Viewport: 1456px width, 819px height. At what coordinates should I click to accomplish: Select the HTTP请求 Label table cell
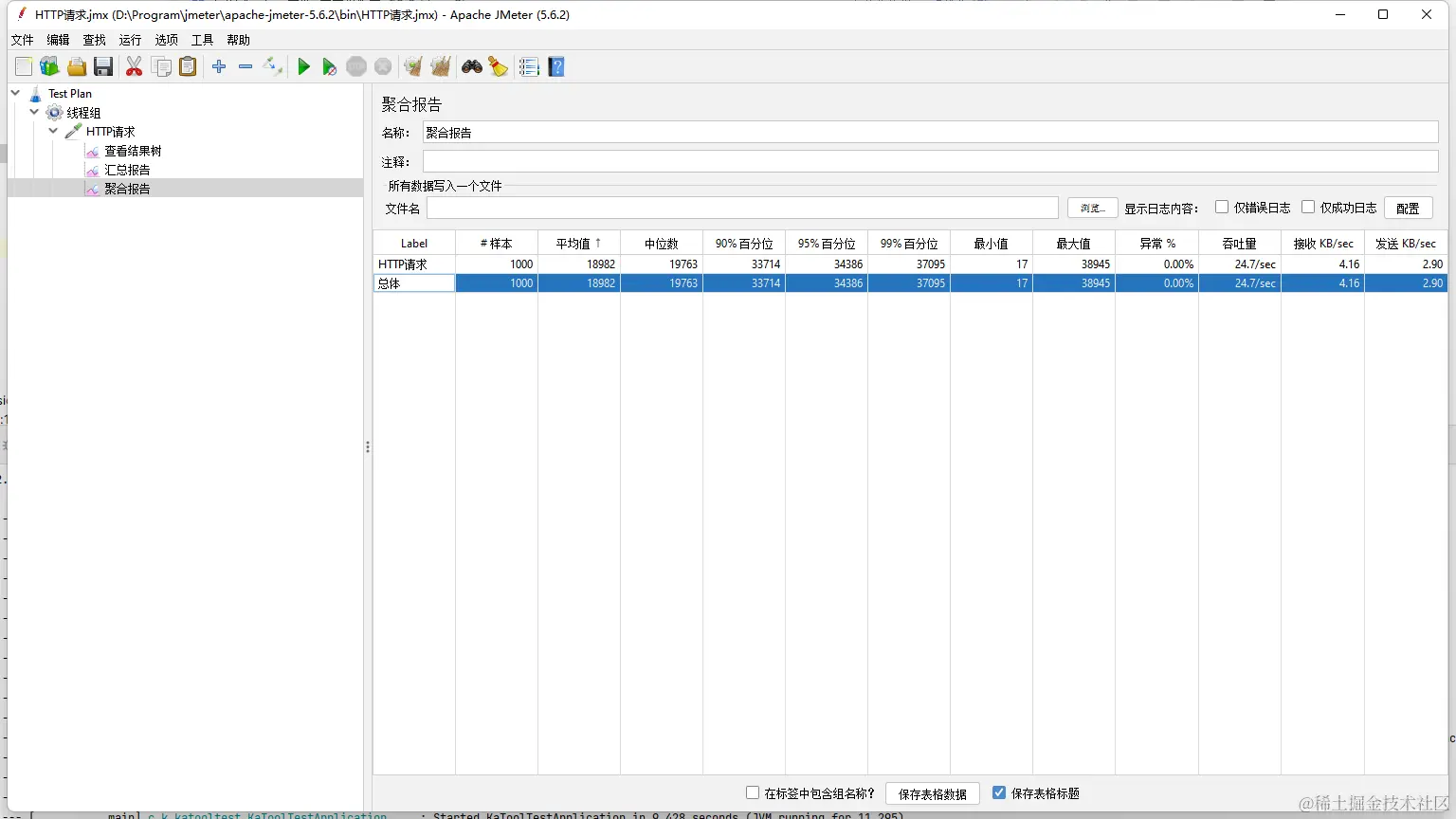[414, 264]
